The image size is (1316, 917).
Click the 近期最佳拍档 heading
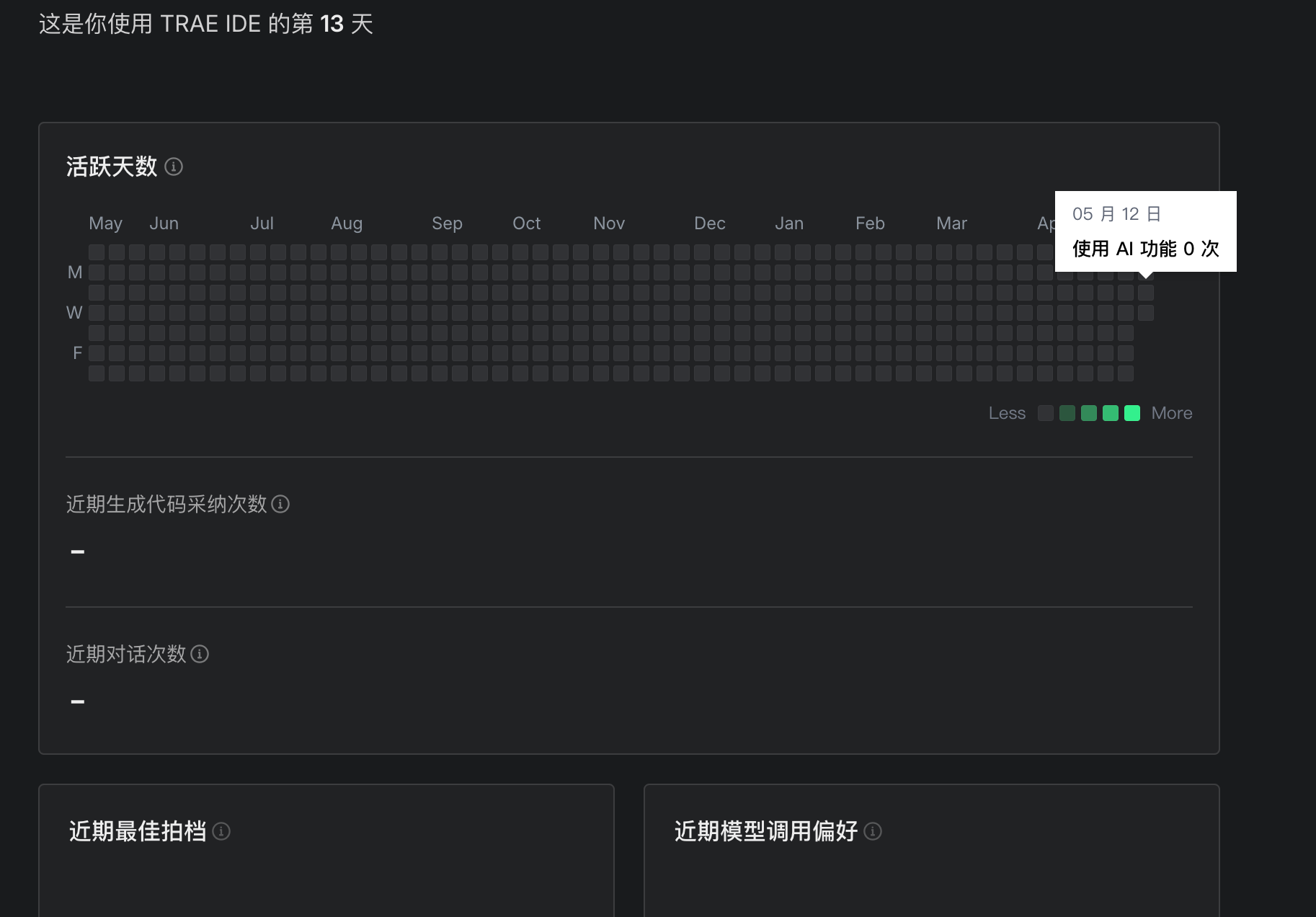point(138,831)
